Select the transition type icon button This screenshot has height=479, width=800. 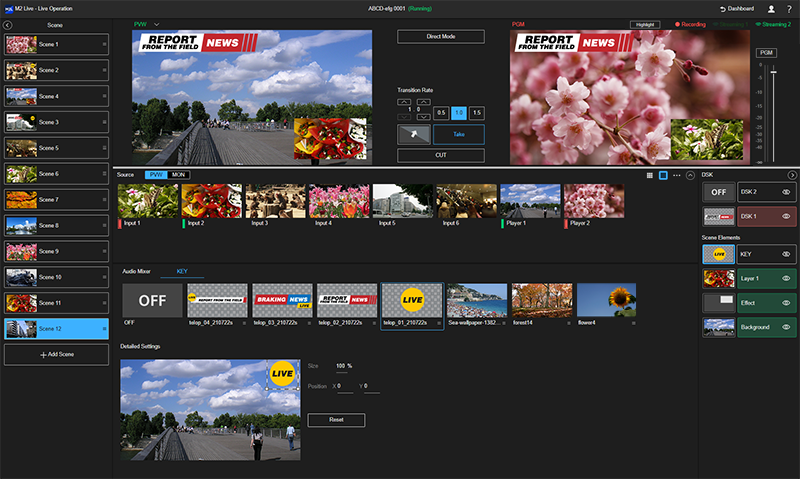pos(414,134)
